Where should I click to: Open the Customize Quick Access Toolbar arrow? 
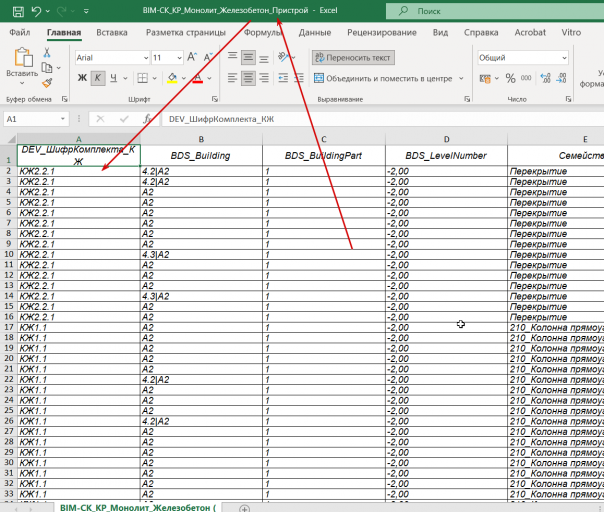(x=86, y=12)
